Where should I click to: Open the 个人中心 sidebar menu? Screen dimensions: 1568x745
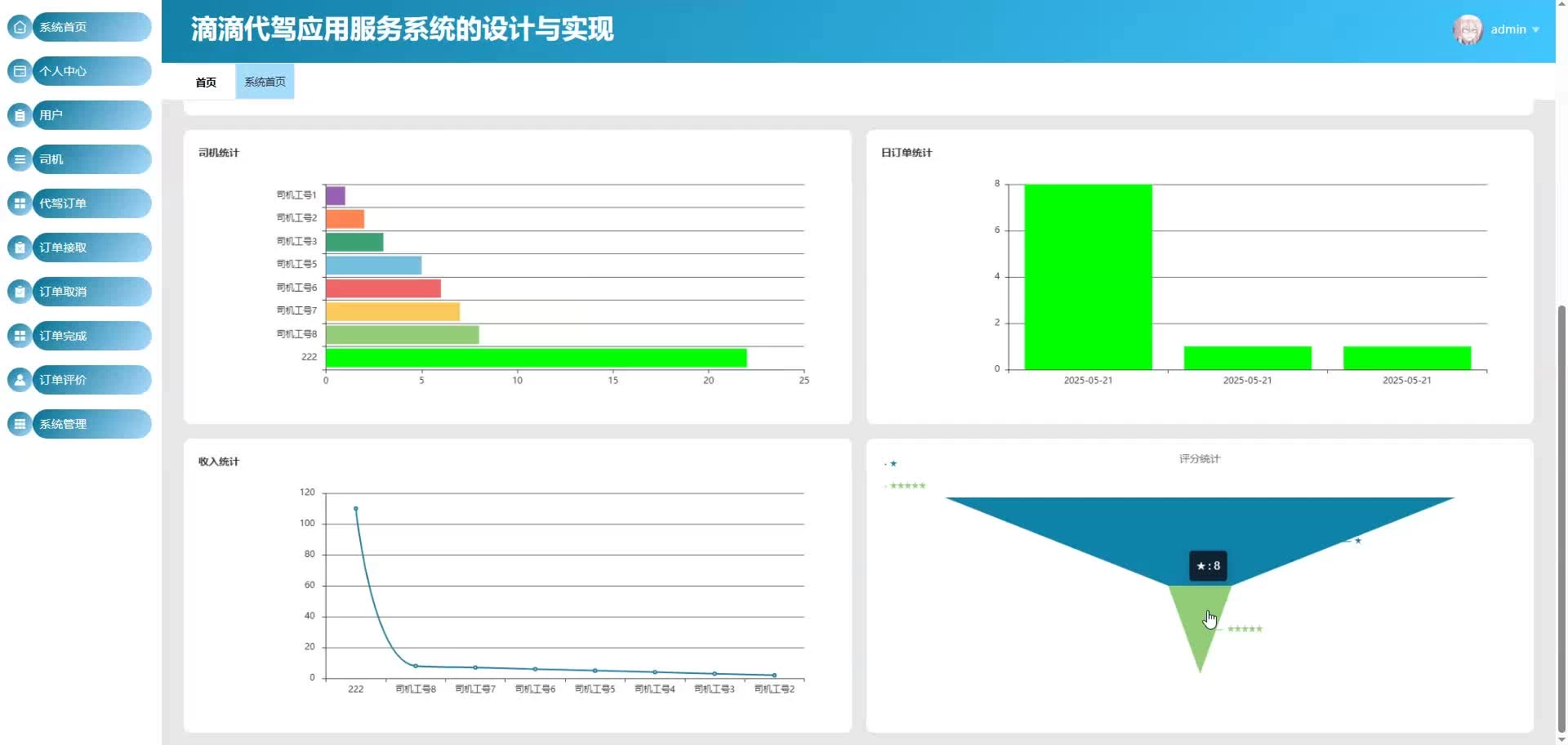point(91,71)
